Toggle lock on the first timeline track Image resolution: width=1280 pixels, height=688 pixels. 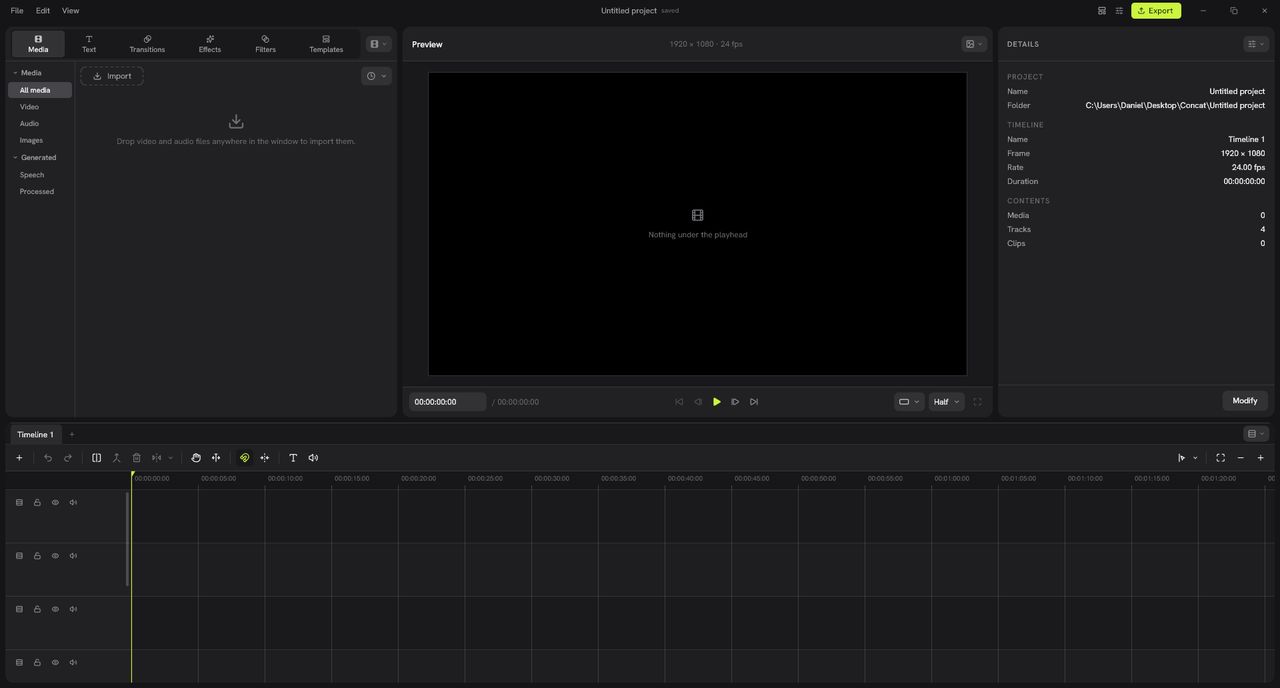pos(37,503)
